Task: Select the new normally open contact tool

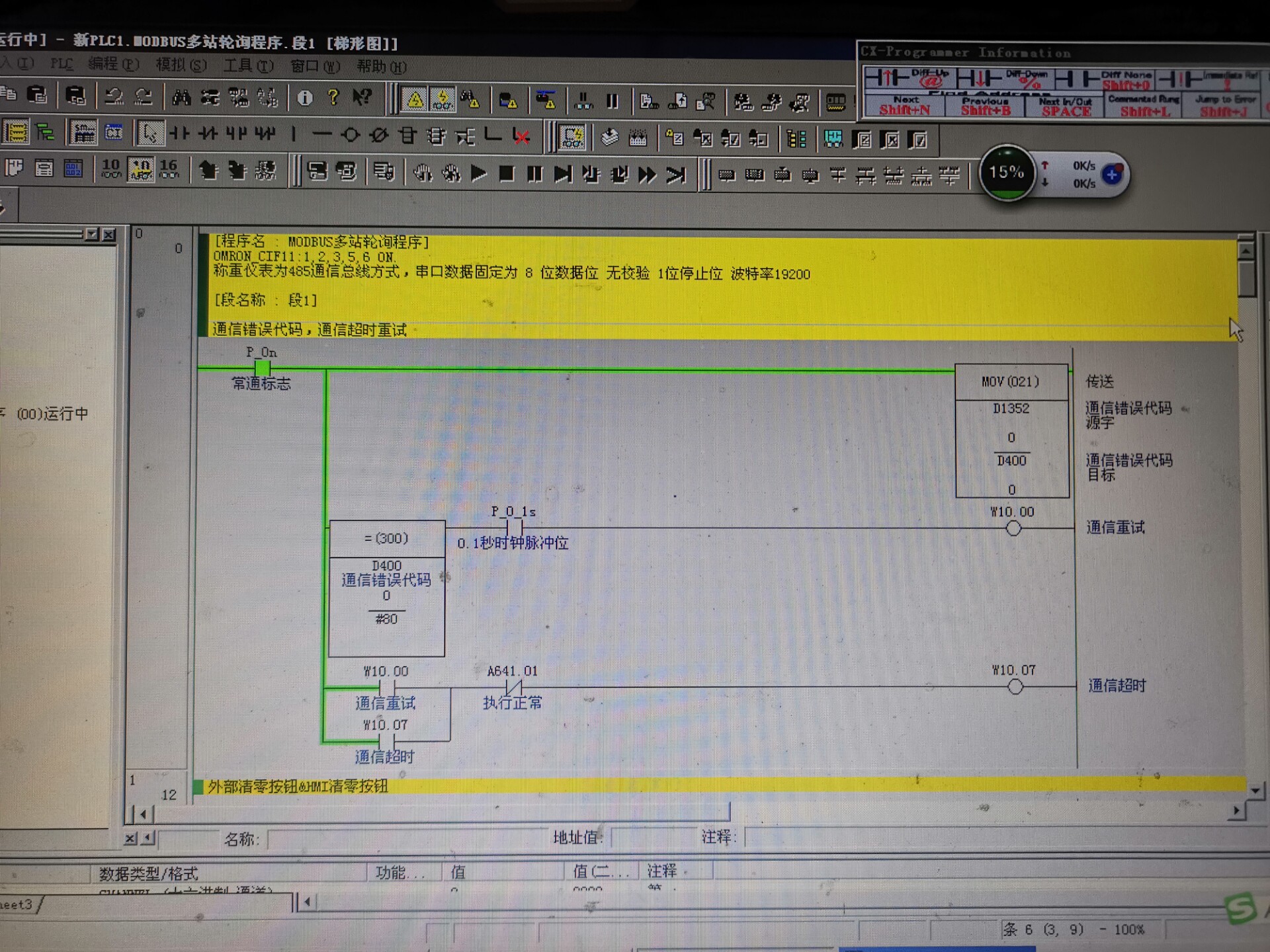Action: [x=179, y=134]
